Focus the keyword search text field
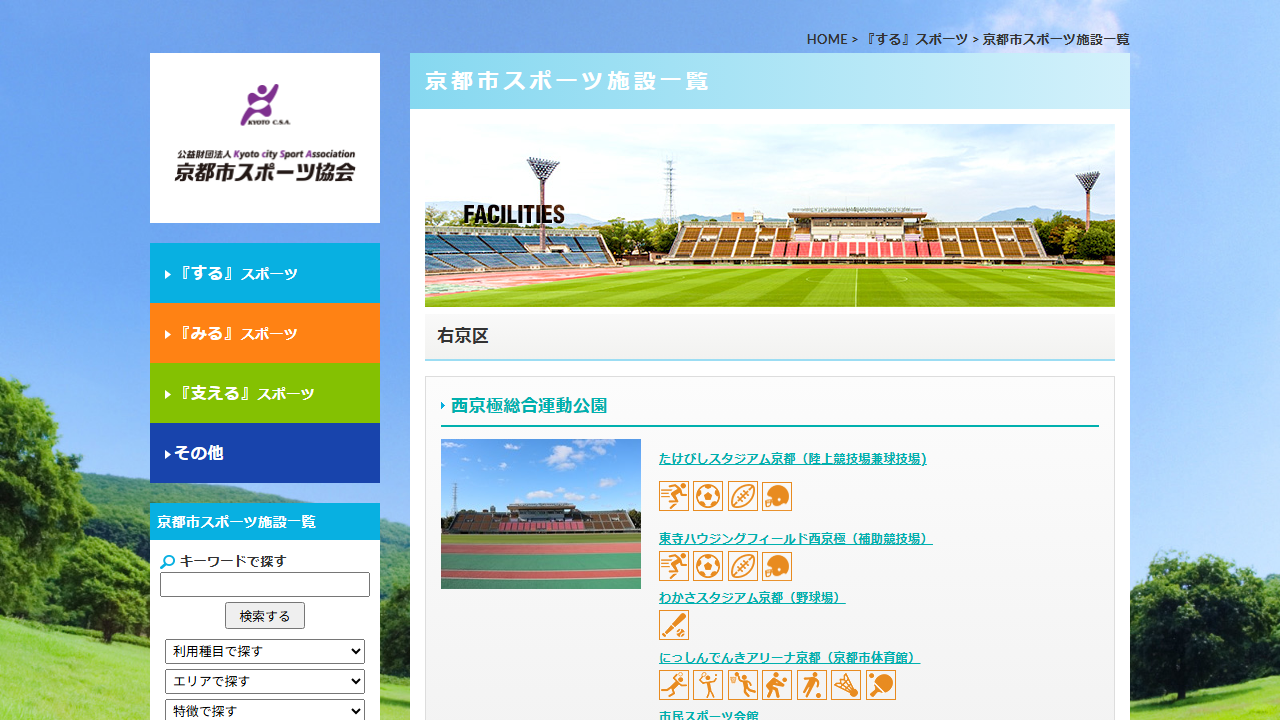The height and width of the screenshot is (720, 1280). click(x=265, y=585)
